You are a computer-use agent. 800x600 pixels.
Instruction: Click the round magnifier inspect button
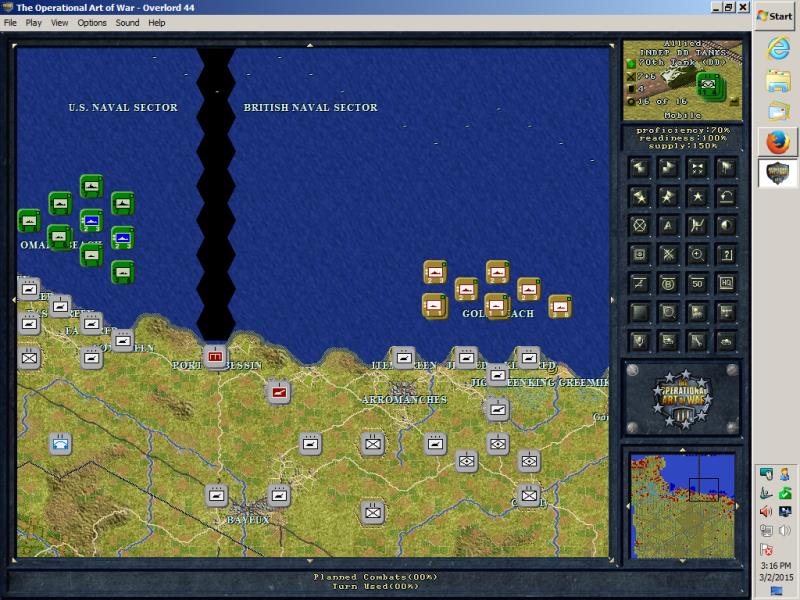click(x=668, y=313)
